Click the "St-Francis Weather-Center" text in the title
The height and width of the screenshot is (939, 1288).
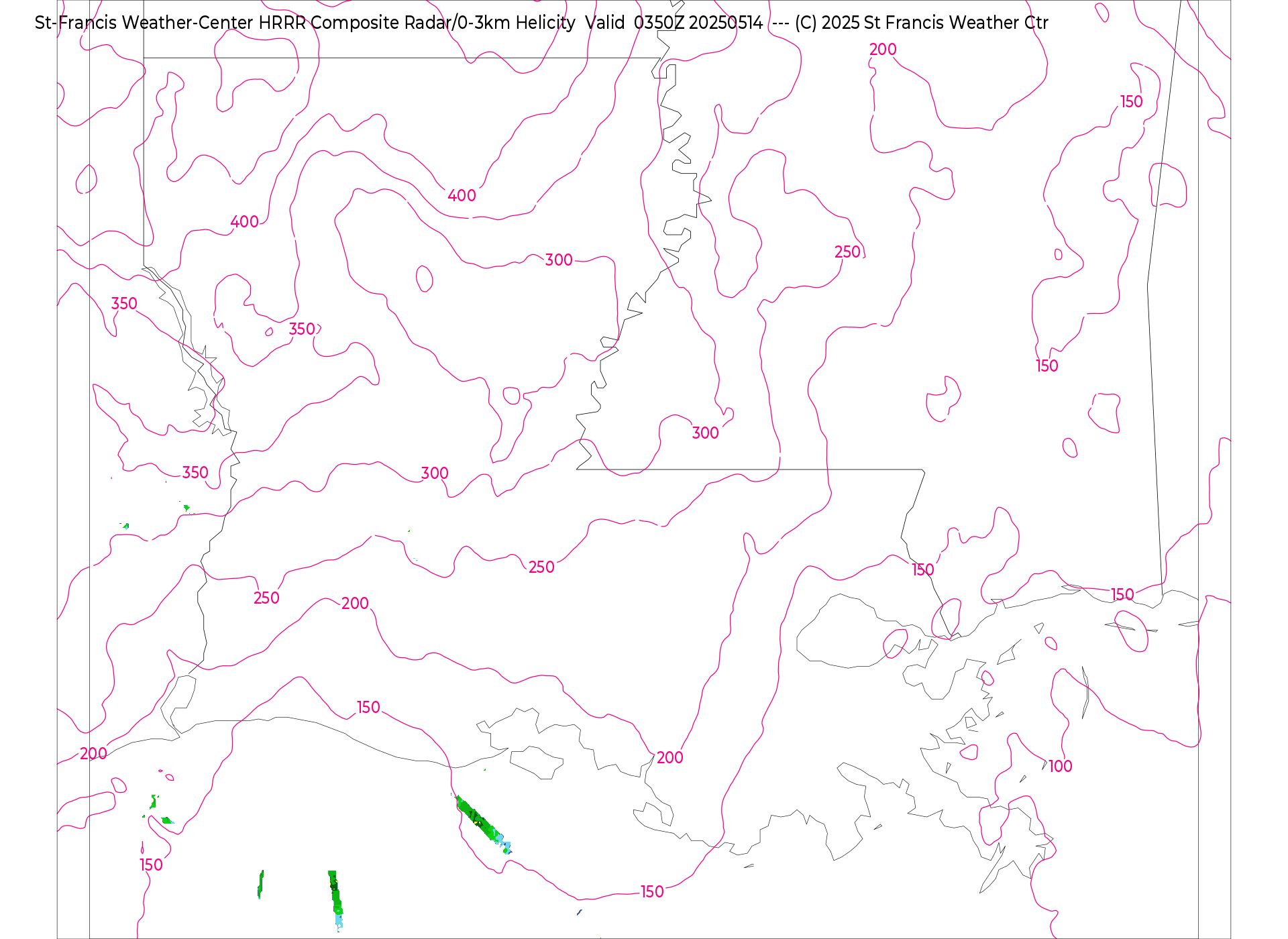tap(144, 23)
